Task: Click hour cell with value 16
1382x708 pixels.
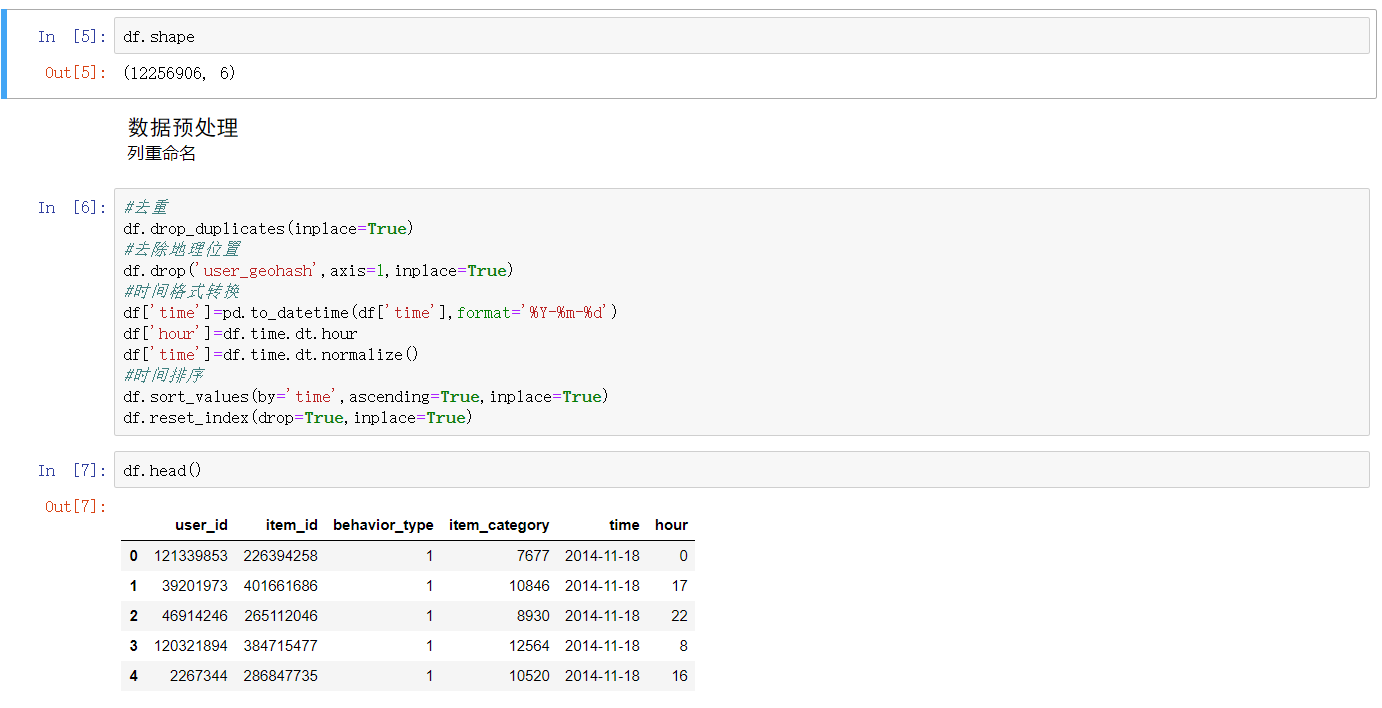Action: (x=680, y=676)
